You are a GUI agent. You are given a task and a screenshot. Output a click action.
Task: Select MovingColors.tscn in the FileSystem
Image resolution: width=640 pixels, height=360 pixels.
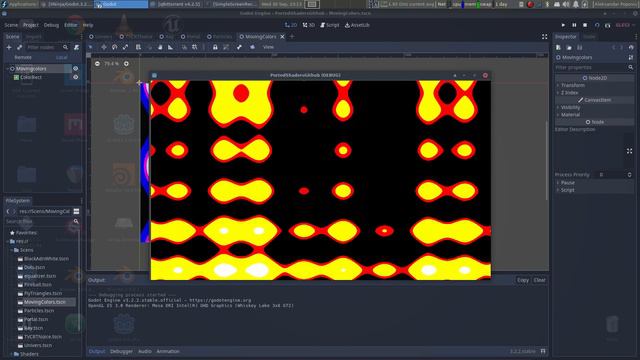click(x=44, y=302)
